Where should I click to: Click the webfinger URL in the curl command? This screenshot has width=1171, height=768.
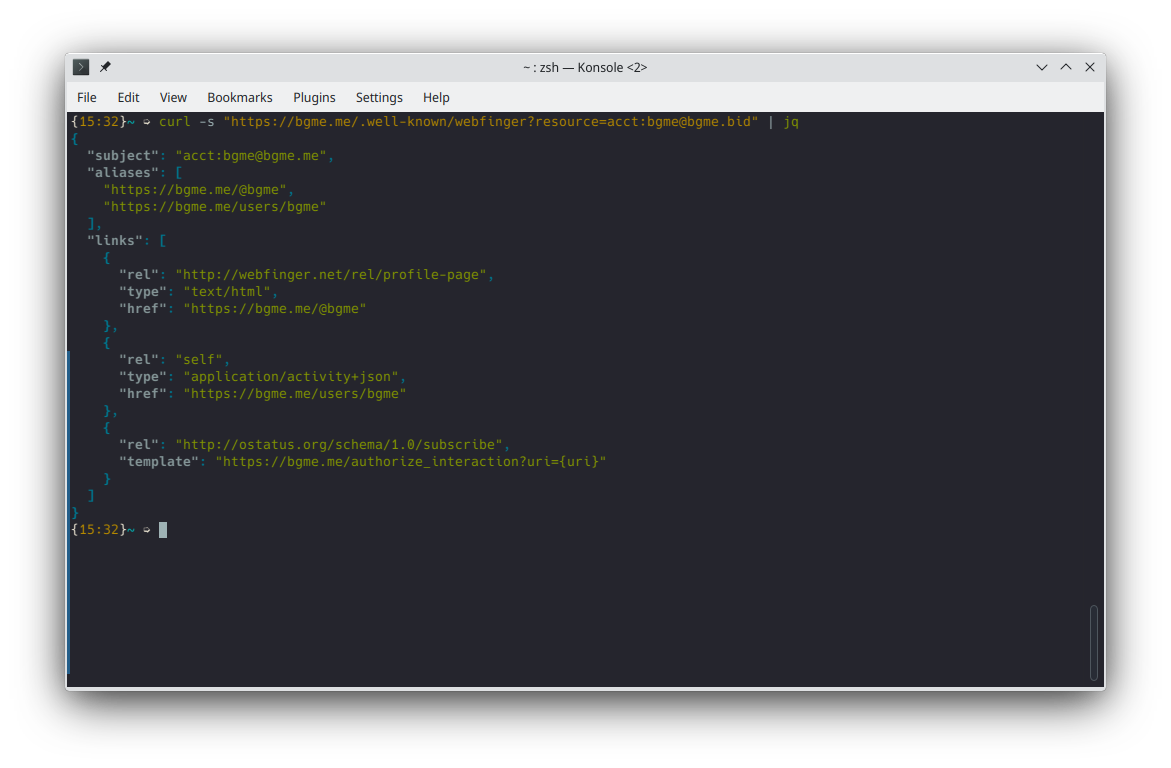[x=490, y=122]
